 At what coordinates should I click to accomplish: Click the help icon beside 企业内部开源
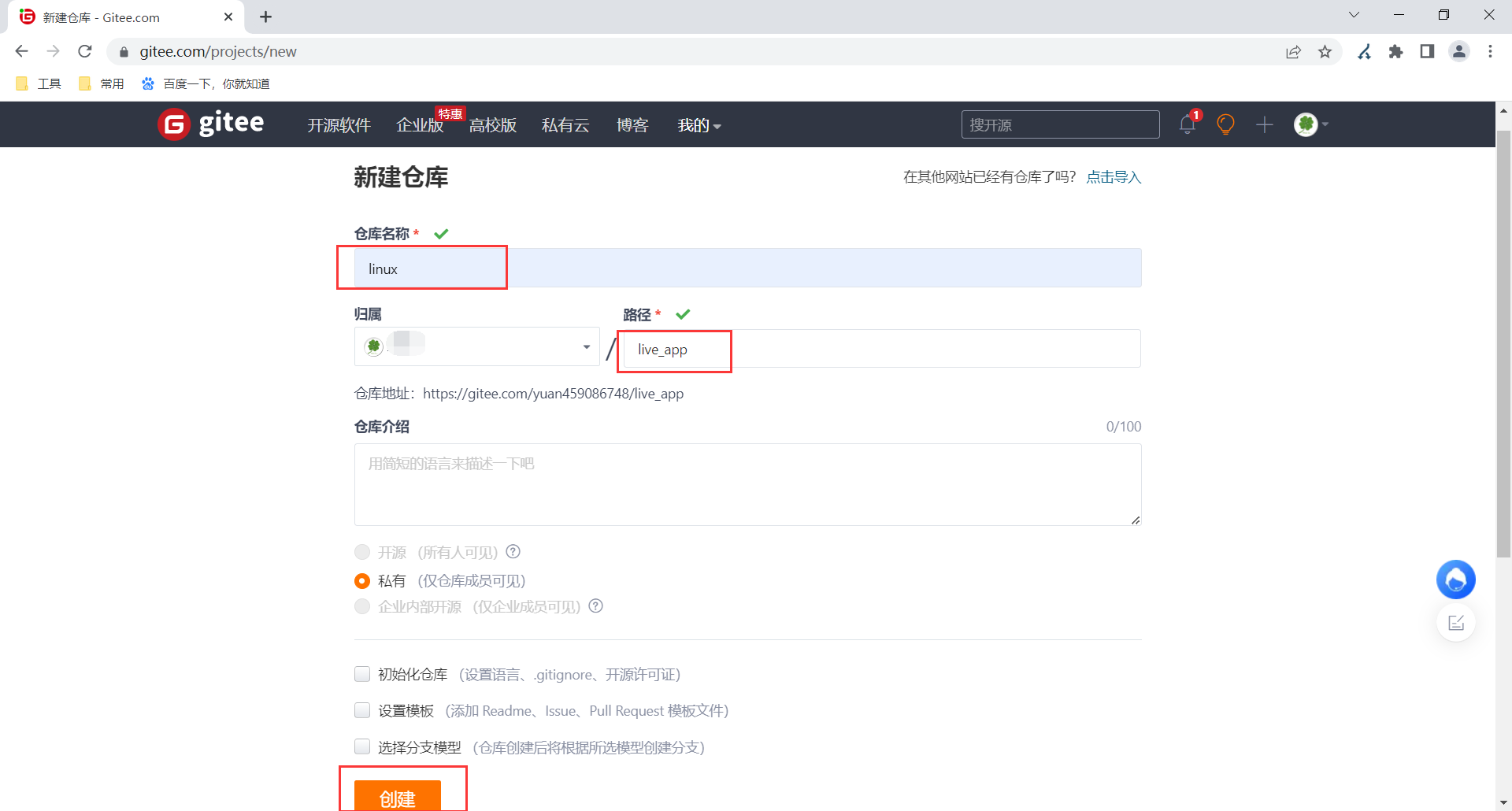tap(596, 606)
